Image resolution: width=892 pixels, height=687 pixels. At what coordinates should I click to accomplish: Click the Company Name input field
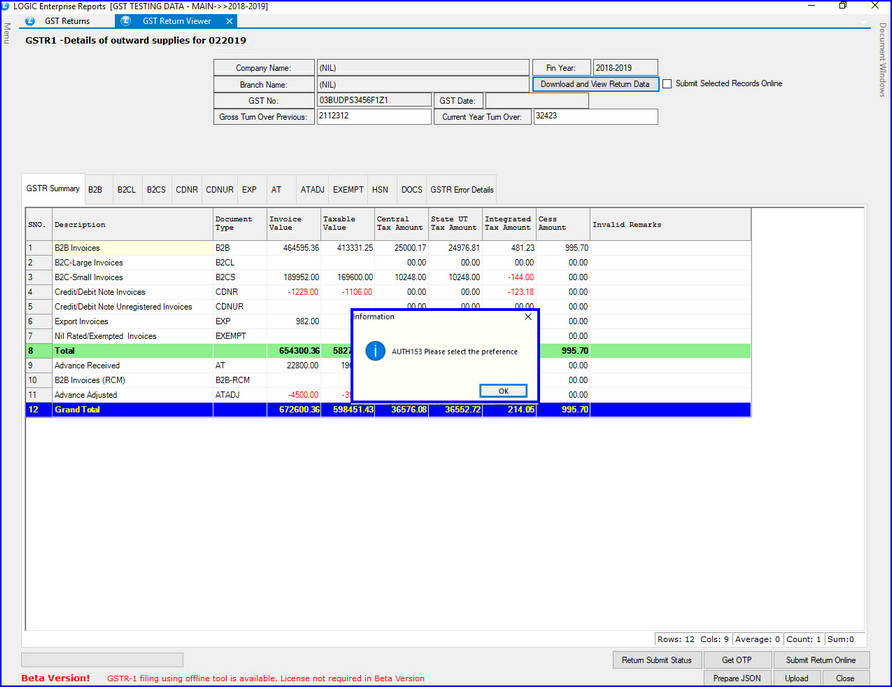pyautogui.click(x=423, y=68)
